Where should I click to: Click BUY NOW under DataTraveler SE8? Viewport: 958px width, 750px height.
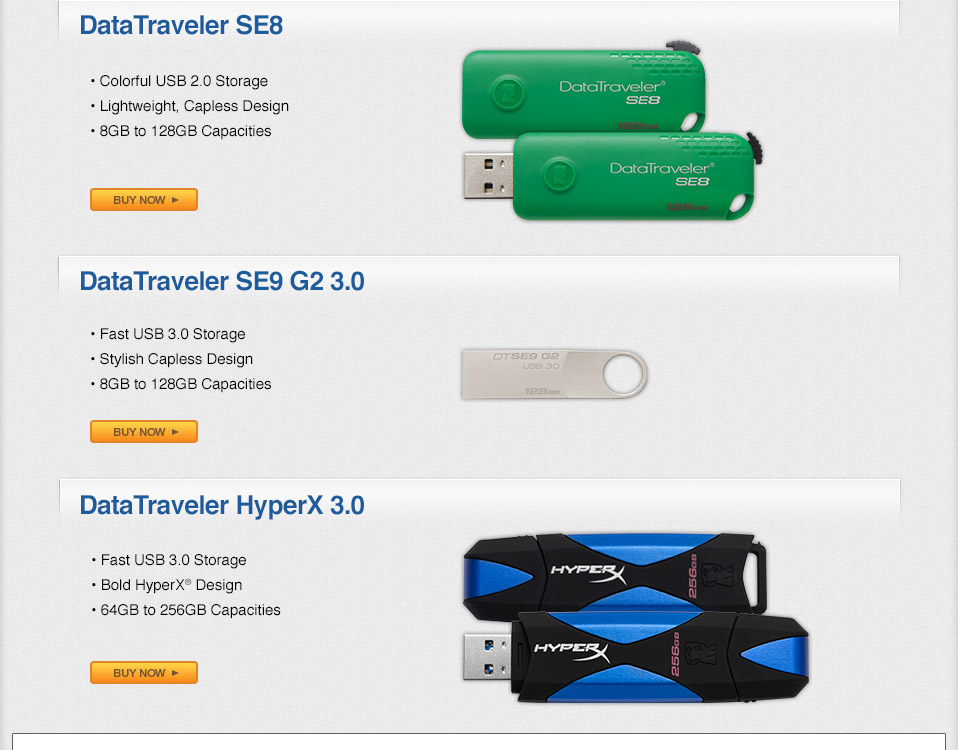coord(144,200)
